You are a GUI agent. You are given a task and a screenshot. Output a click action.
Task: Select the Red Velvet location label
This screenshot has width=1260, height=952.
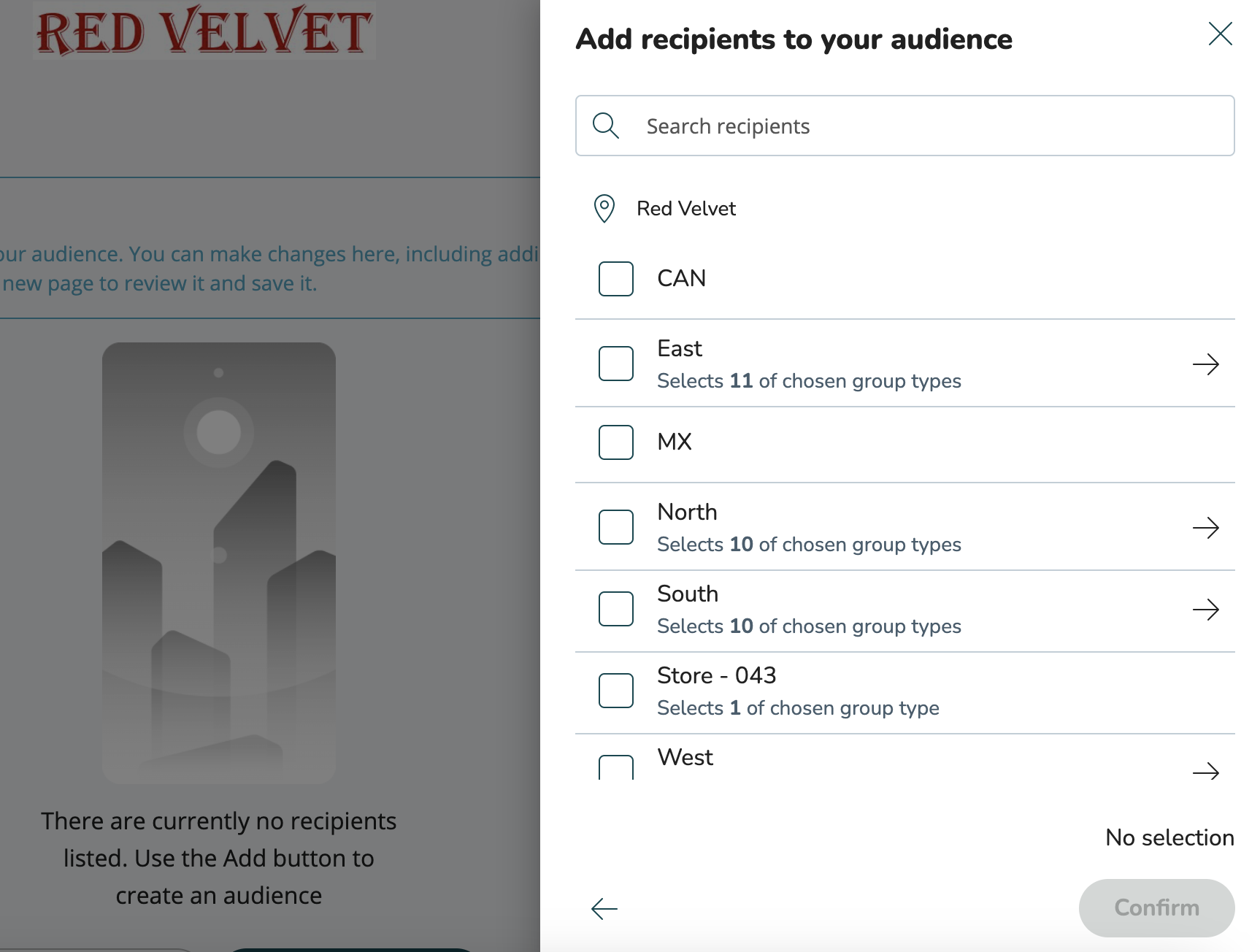[x=685, y=209]
